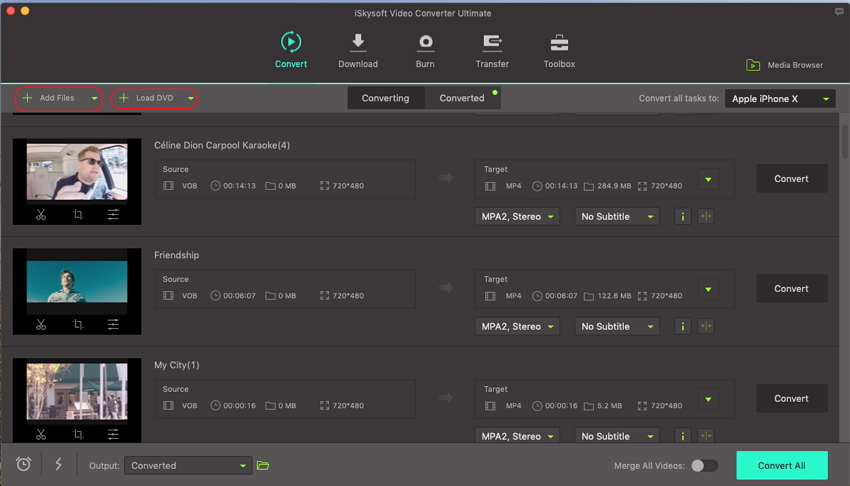Toggle Merge All Videos switch

pos(704,465)
